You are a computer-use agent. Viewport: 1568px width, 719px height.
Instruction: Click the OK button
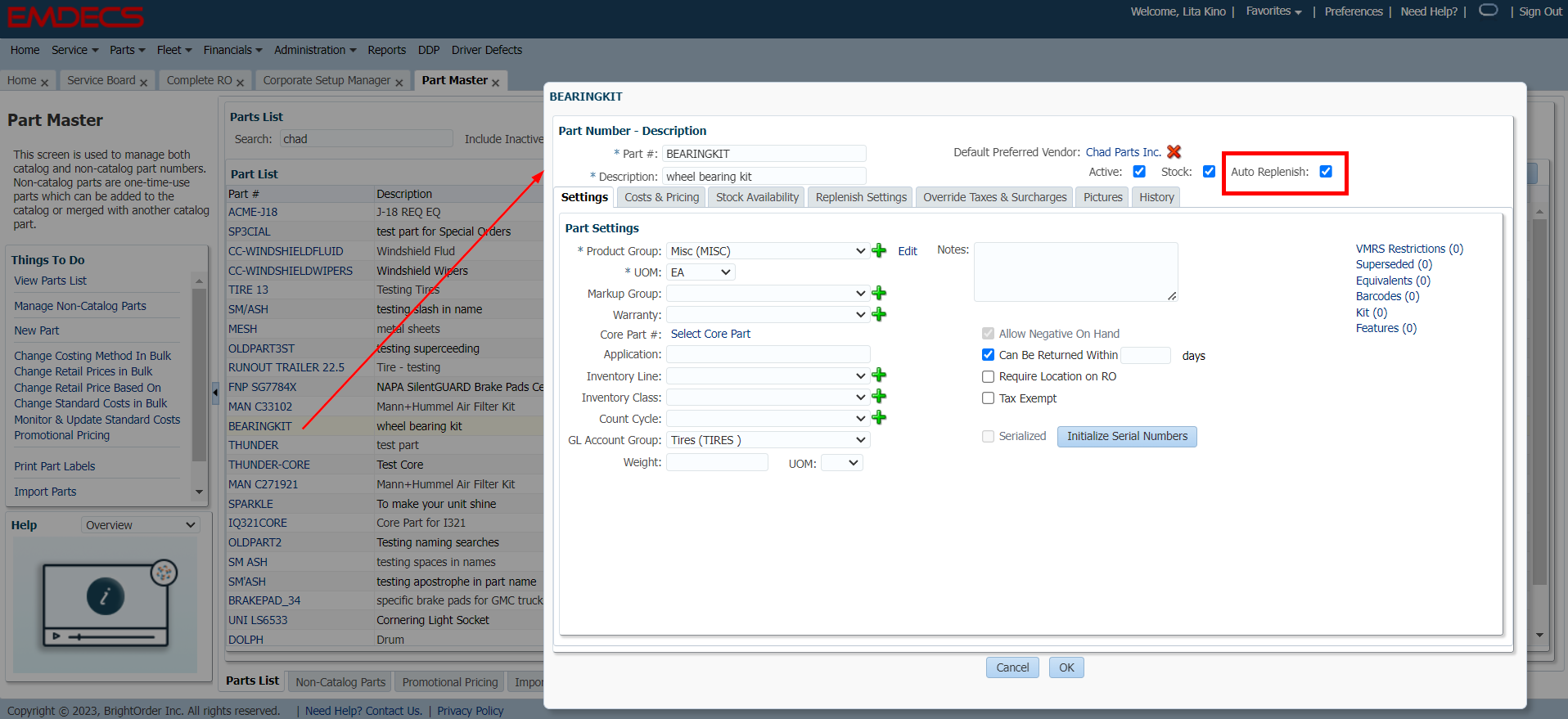tap(1066, 667)
